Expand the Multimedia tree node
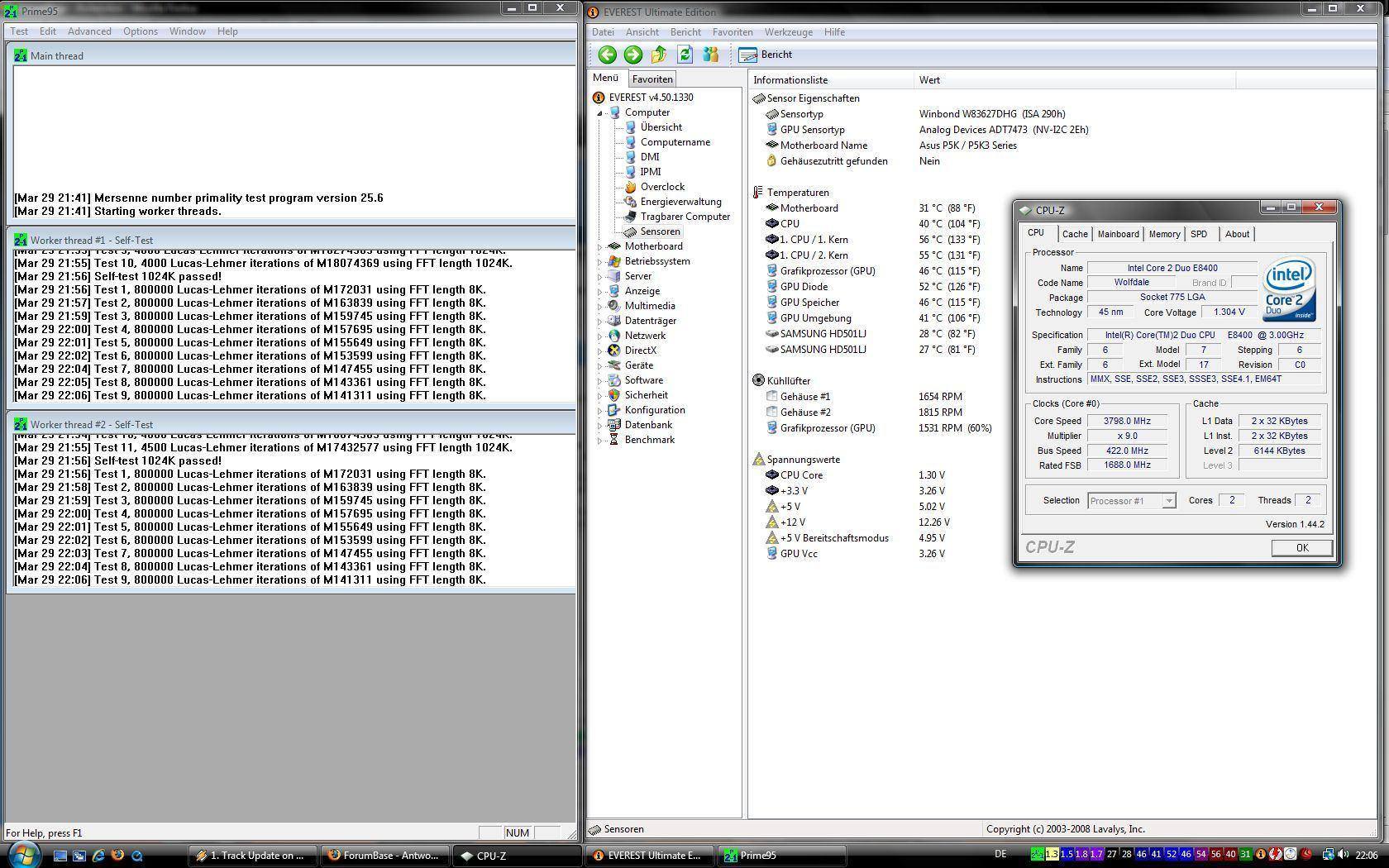The height and width of the screenshot is (868, 1389). [599, 306]
